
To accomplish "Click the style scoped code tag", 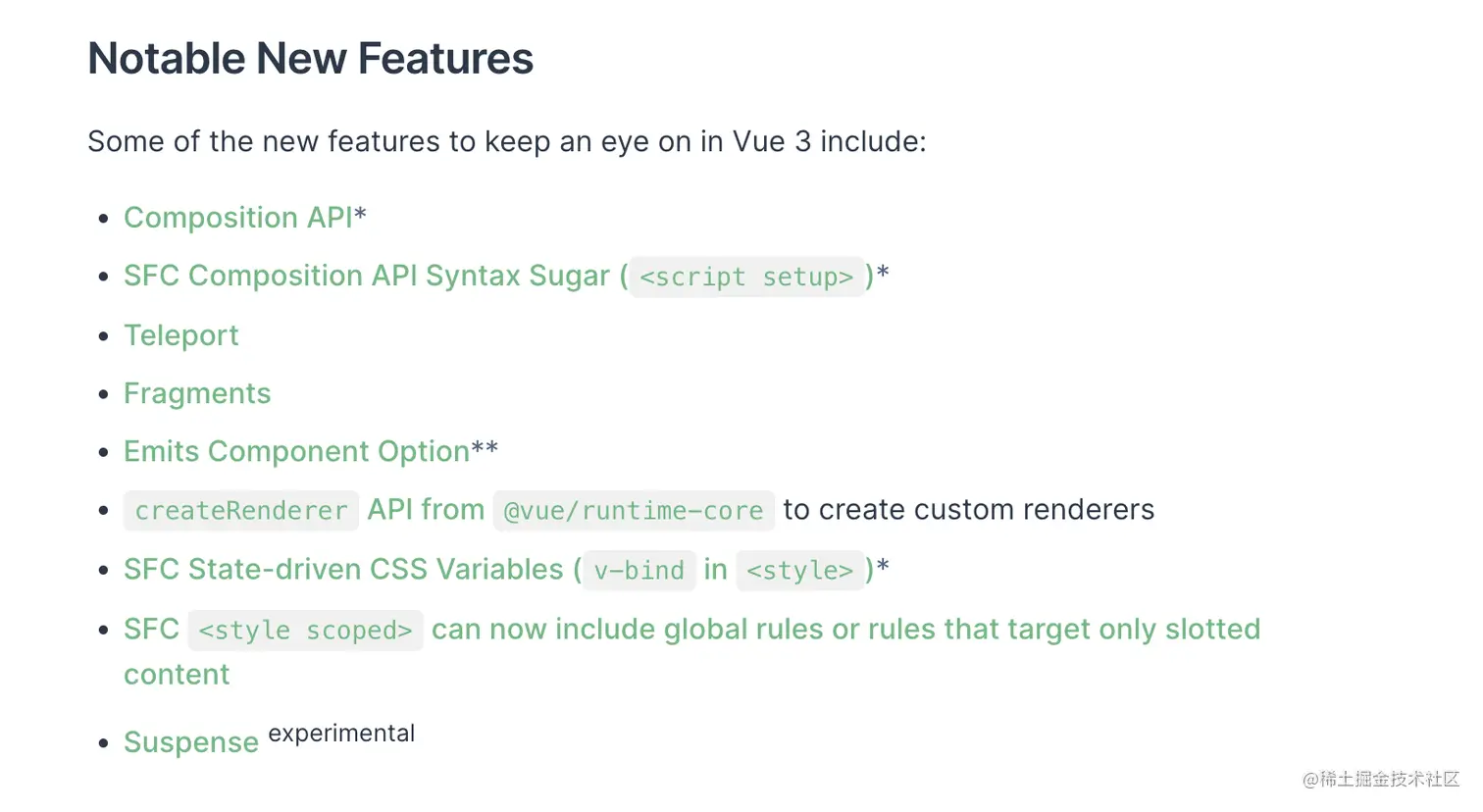I will [305, 630].
